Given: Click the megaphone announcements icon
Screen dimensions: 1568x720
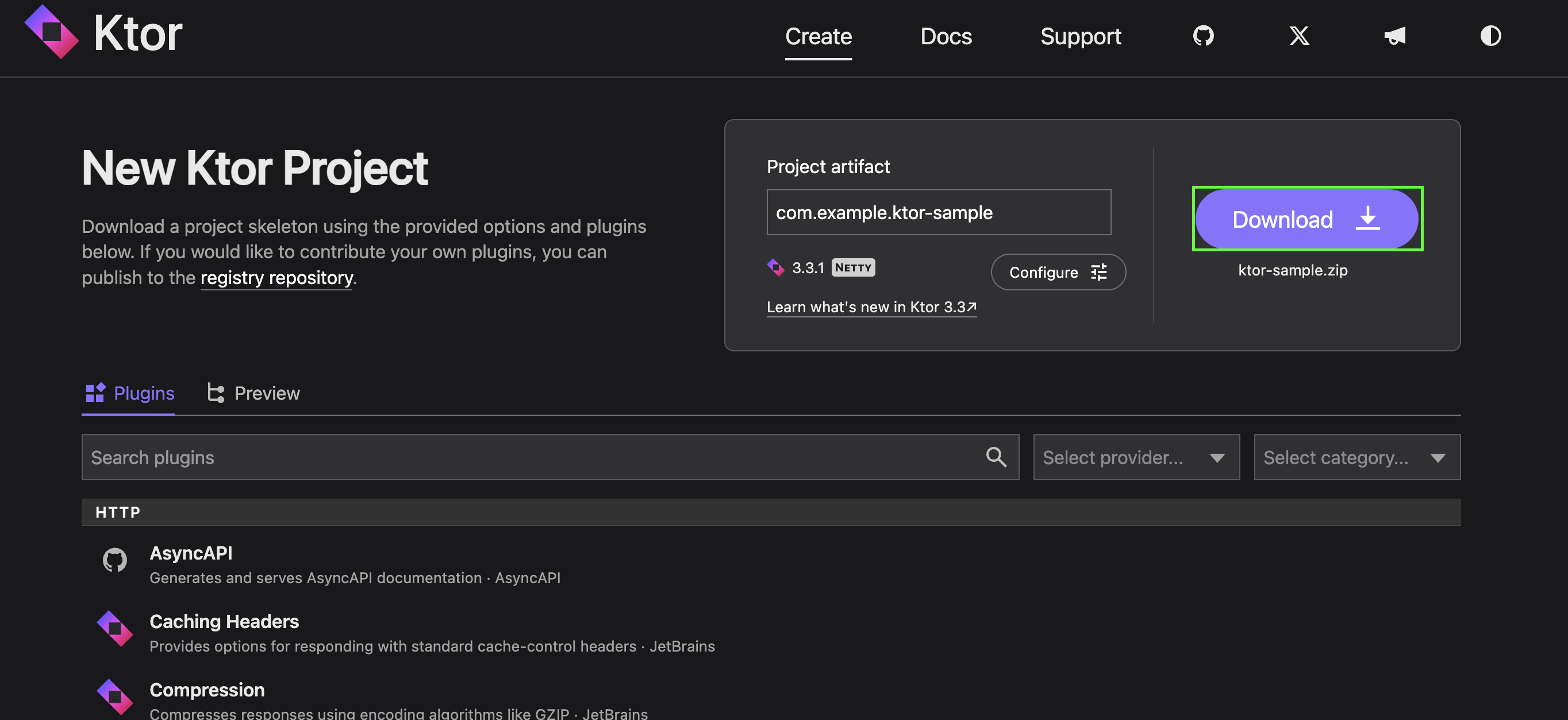Looking at the screenshot, I should click(x=1394, y=36).
